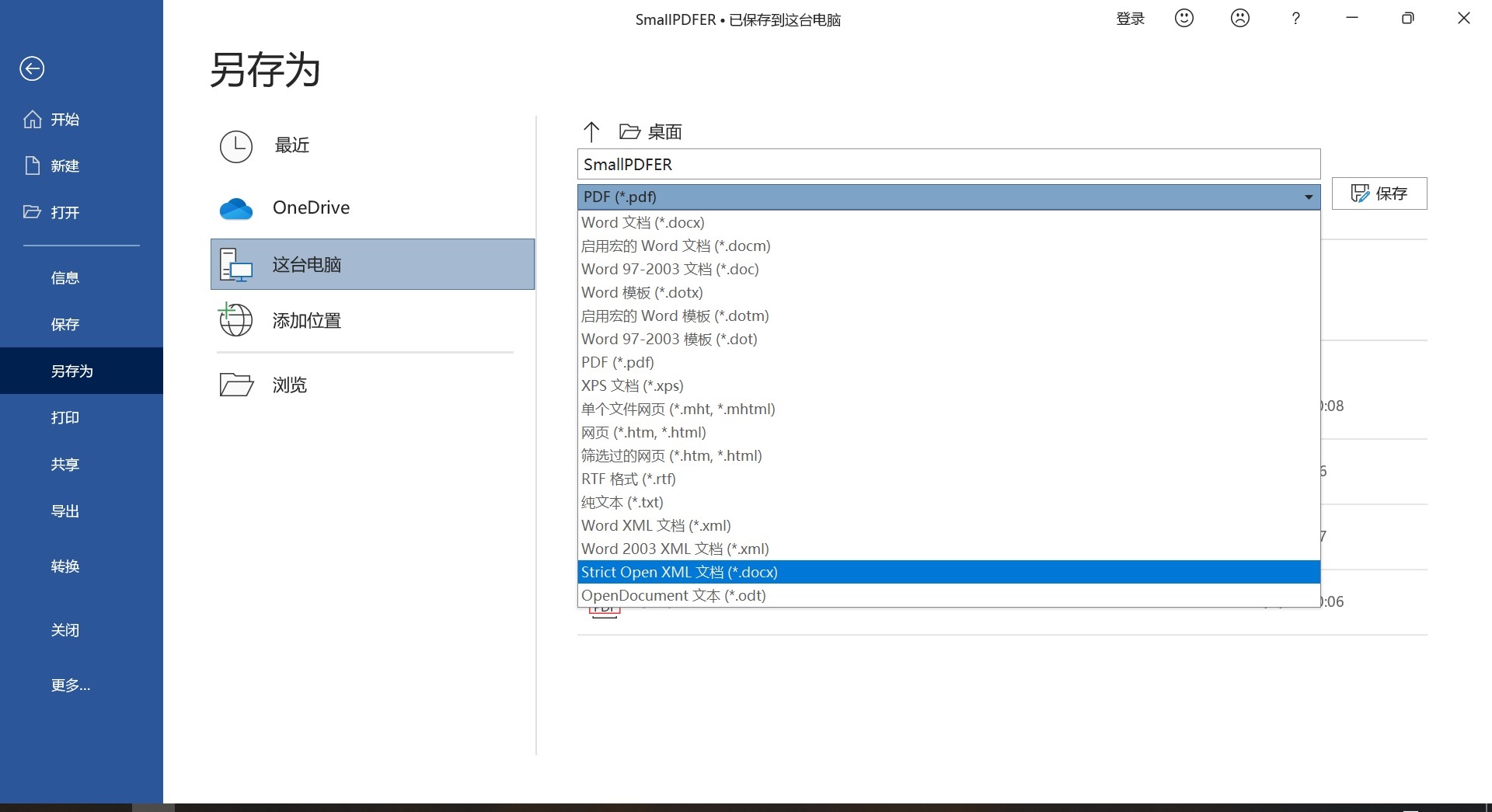Click the back arrow circle icon

click(x=32, y=69)
